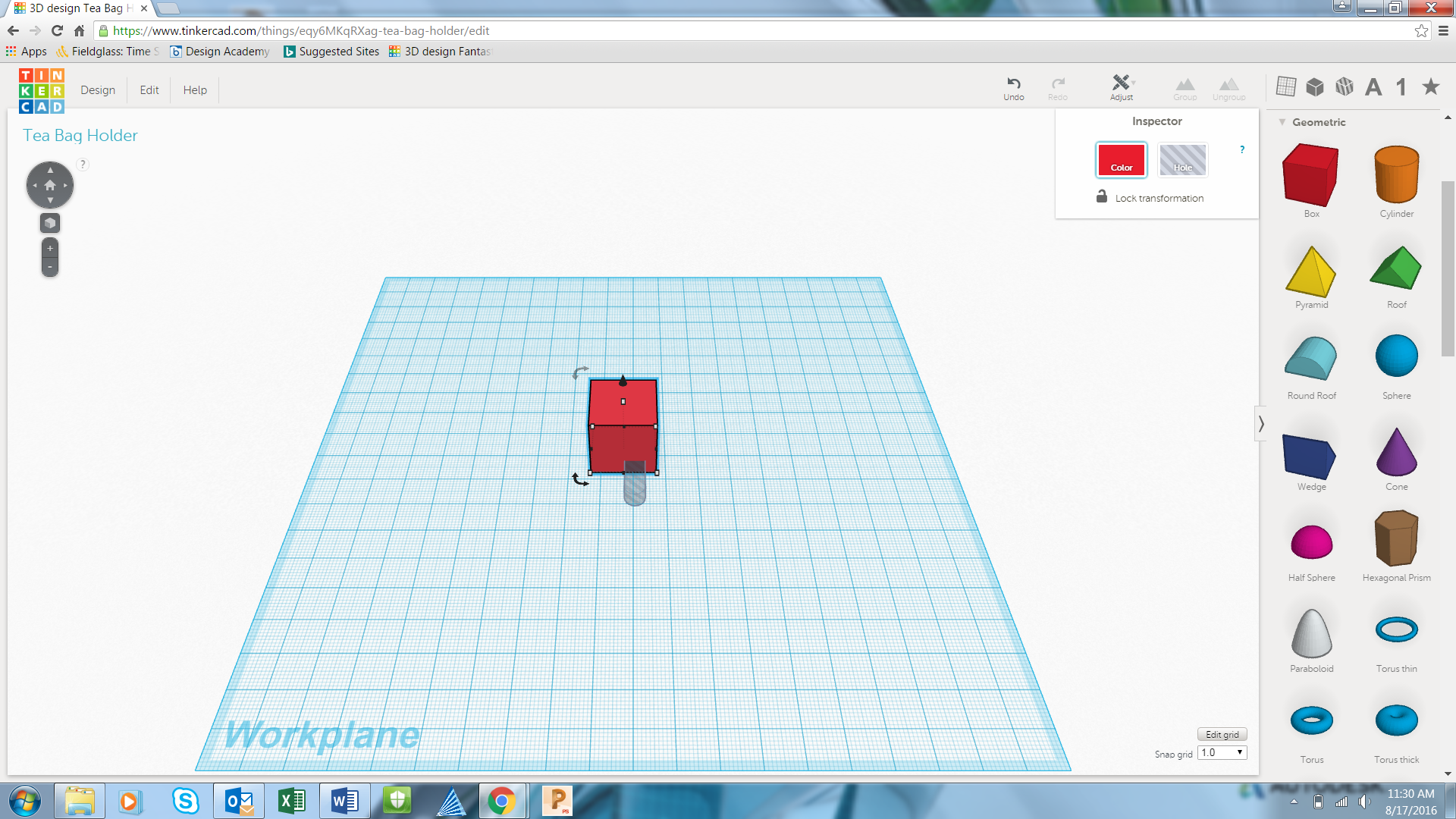This screenshot has width=1456, height=819.
Task: Open the Help menu
Action: coord(195,89)
